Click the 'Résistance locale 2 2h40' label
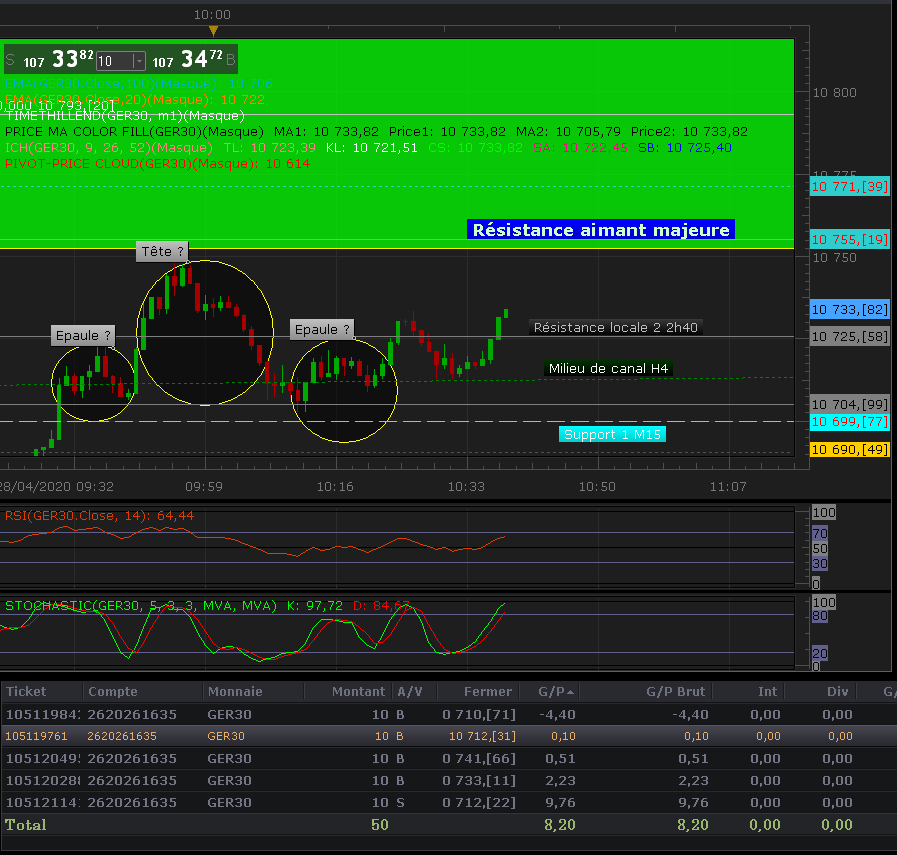The width and height of the screenshot is (897, 855). tap(615, 327)
